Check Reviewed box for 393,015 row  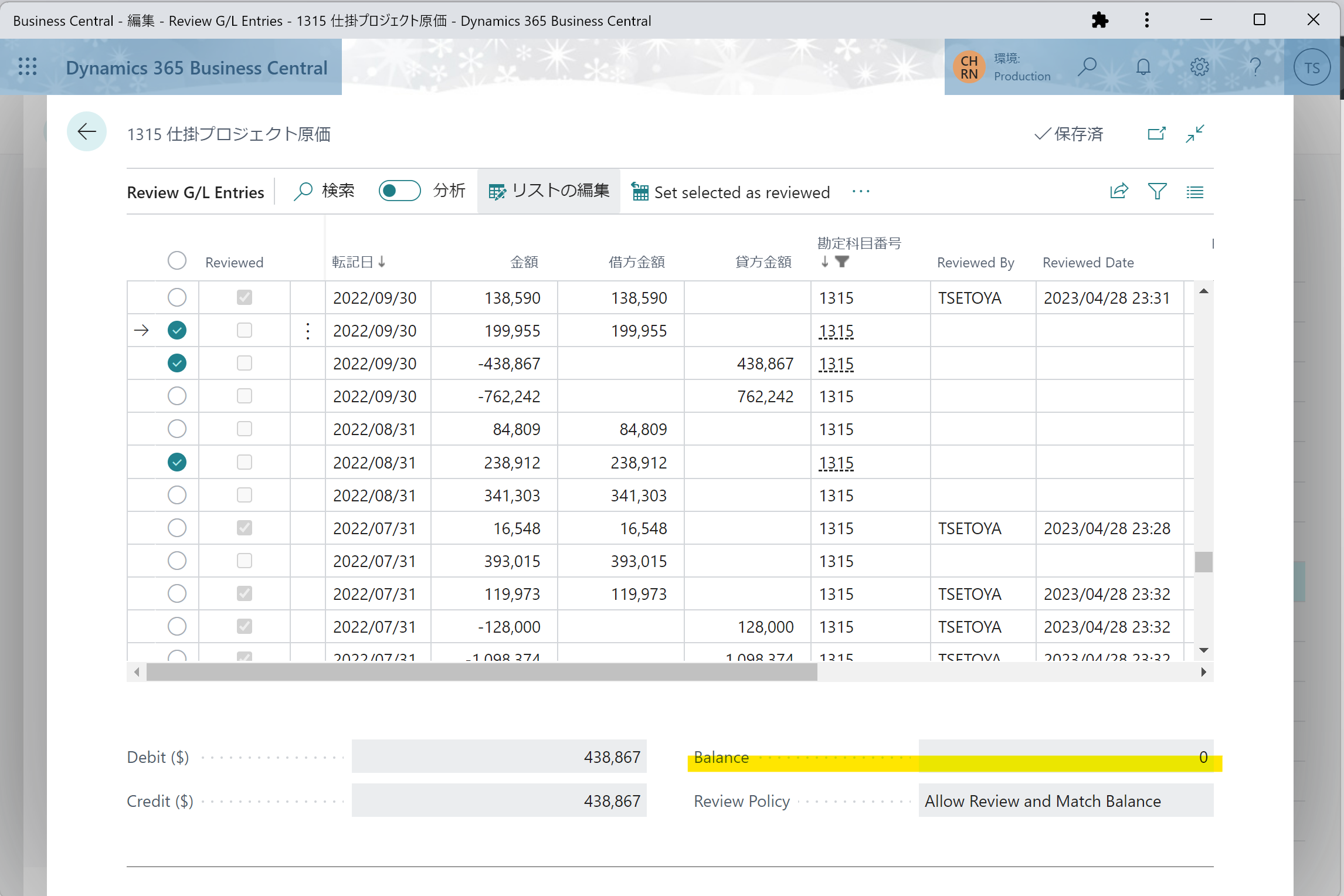coord(245,561)
